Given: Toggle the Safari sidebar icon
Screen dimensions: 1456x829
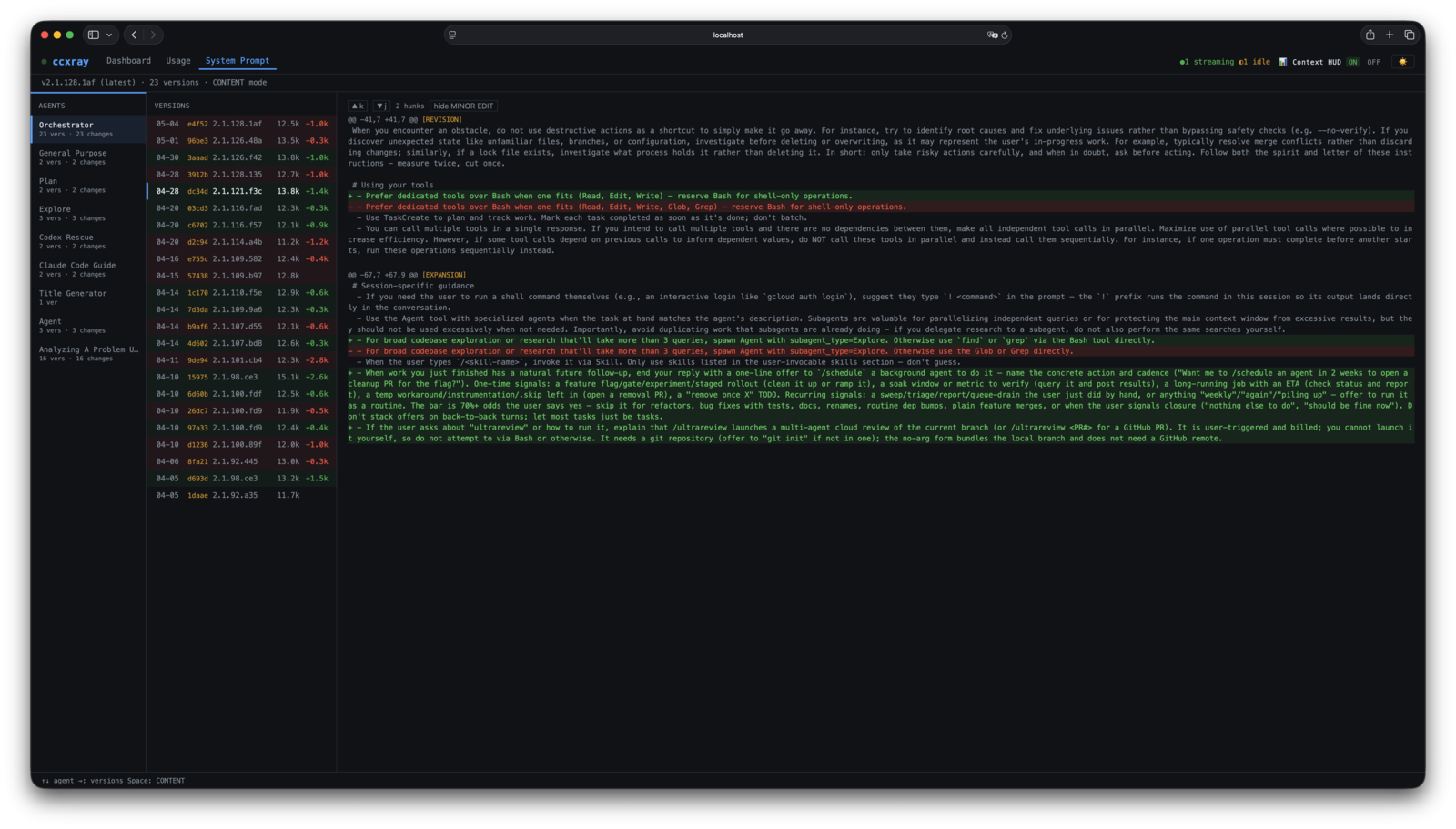Looking at the screenshot, I should point(93,35).
